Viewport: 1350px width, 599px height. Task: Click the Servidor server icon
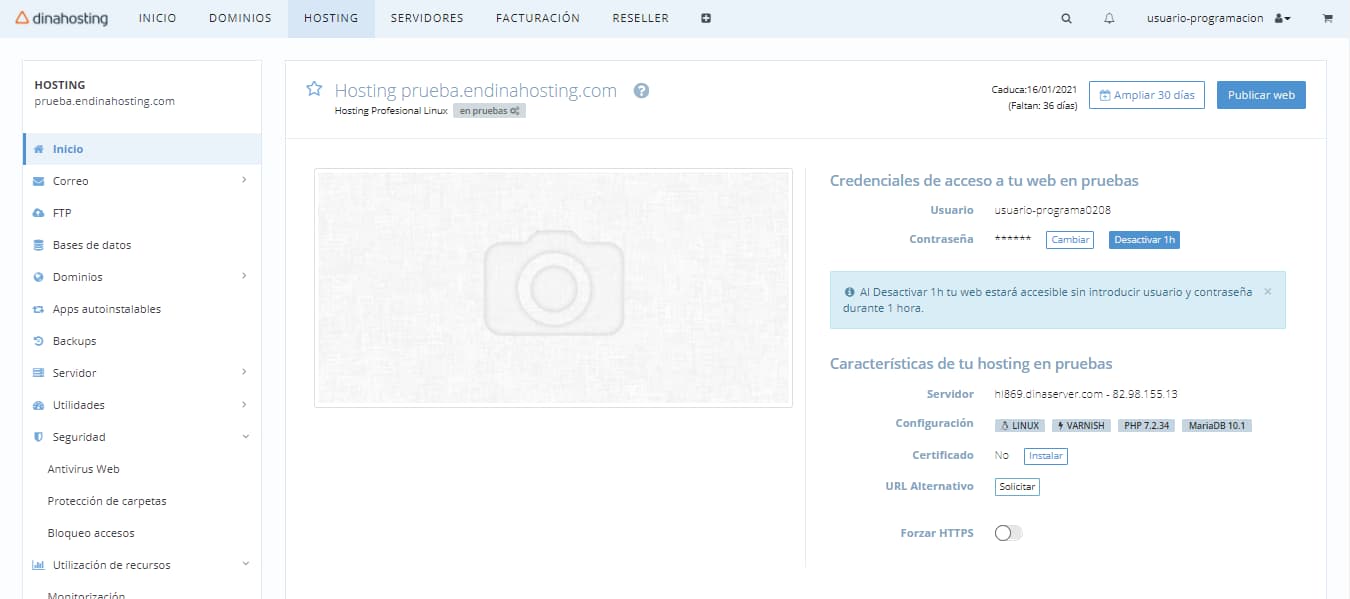38,373
